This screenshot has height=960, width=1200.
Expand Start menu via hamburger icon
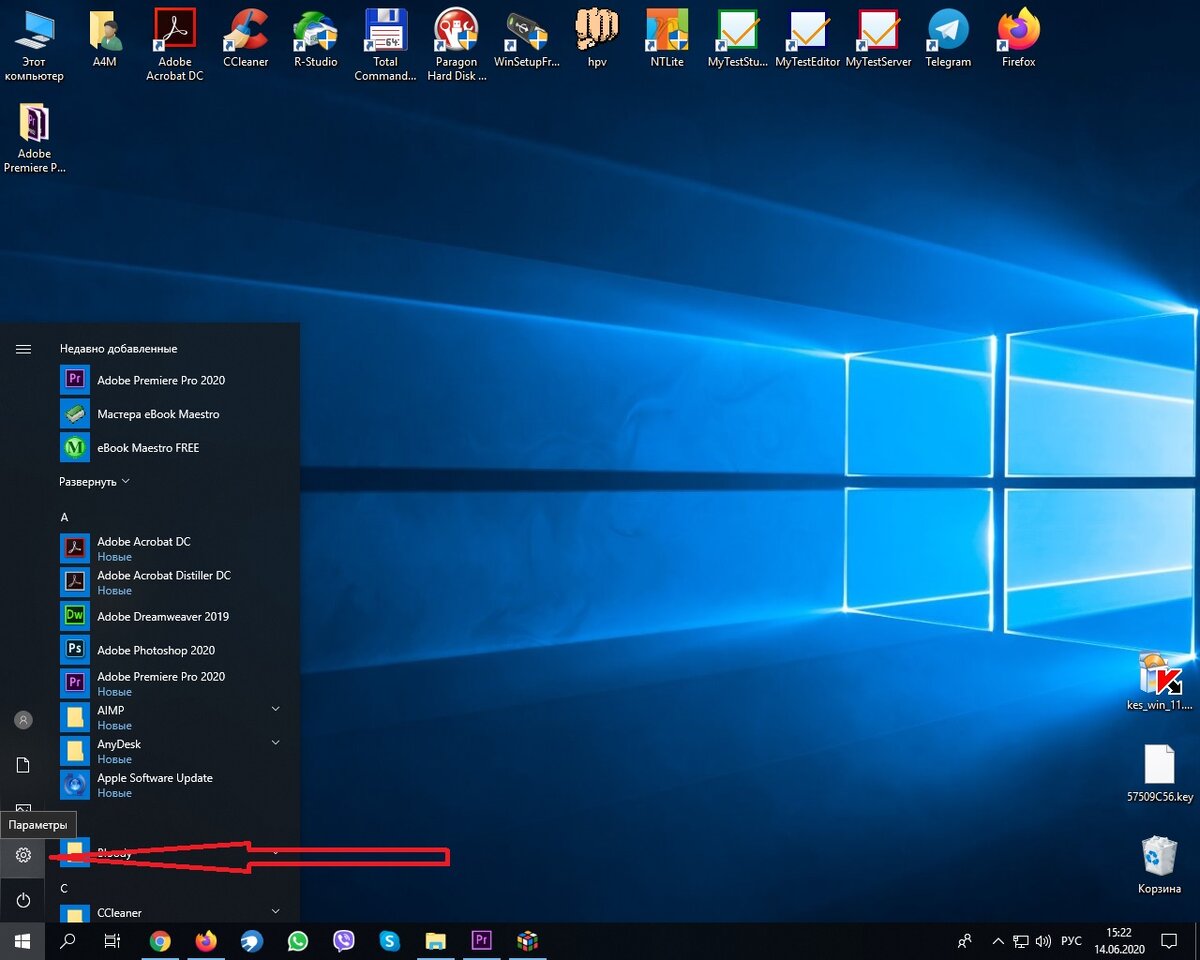coord(23,349)
